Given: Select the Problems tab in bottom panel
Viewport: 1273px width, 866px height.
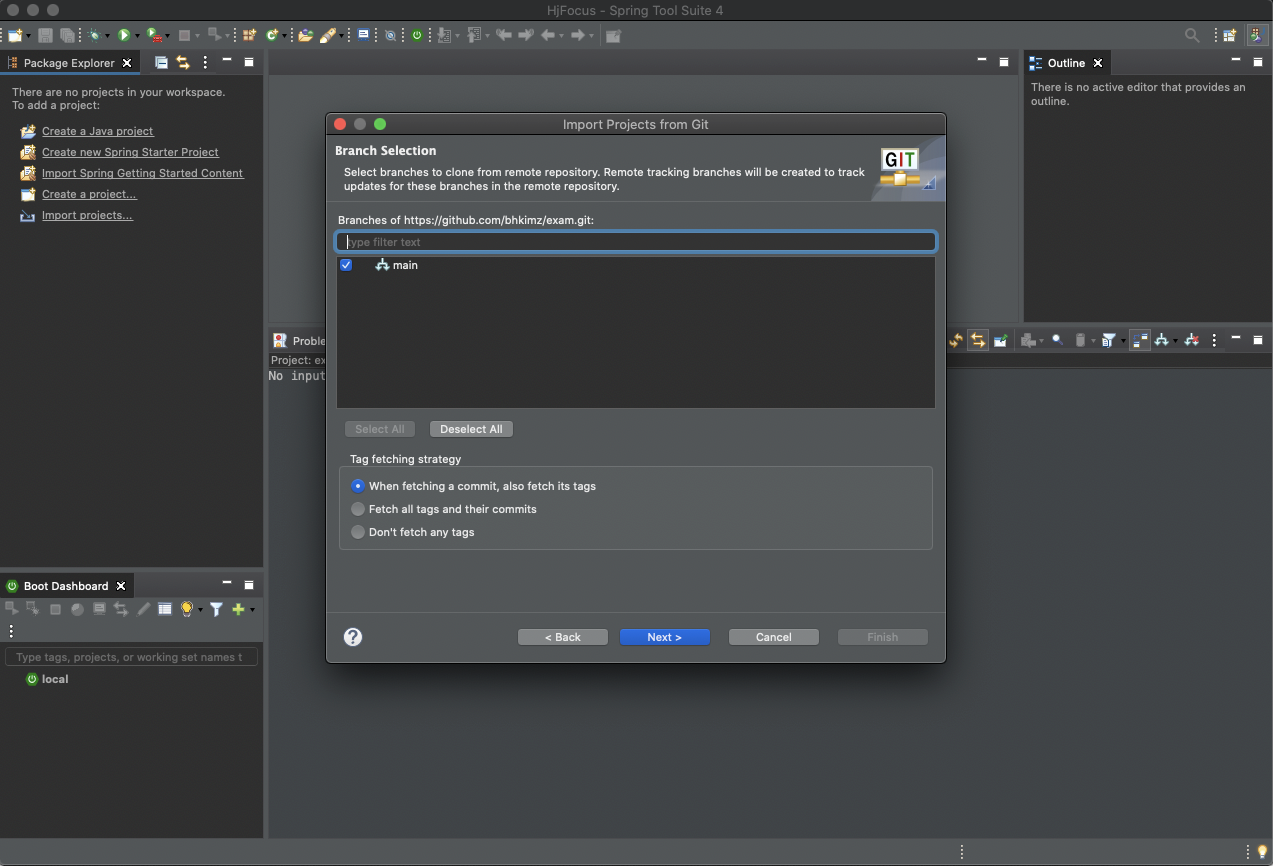Looking at the screenshot, I should coord(299,340).
